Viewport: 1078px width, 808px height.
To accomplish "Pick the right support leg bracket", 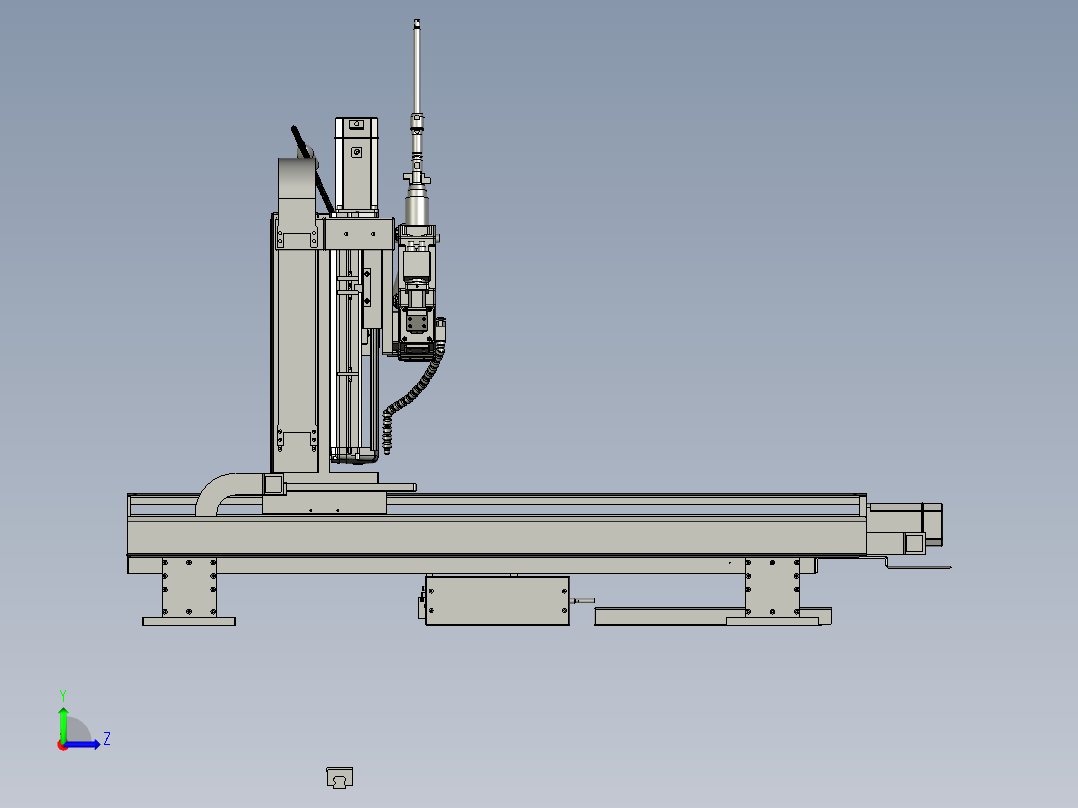I will click(x=772, y=587).
